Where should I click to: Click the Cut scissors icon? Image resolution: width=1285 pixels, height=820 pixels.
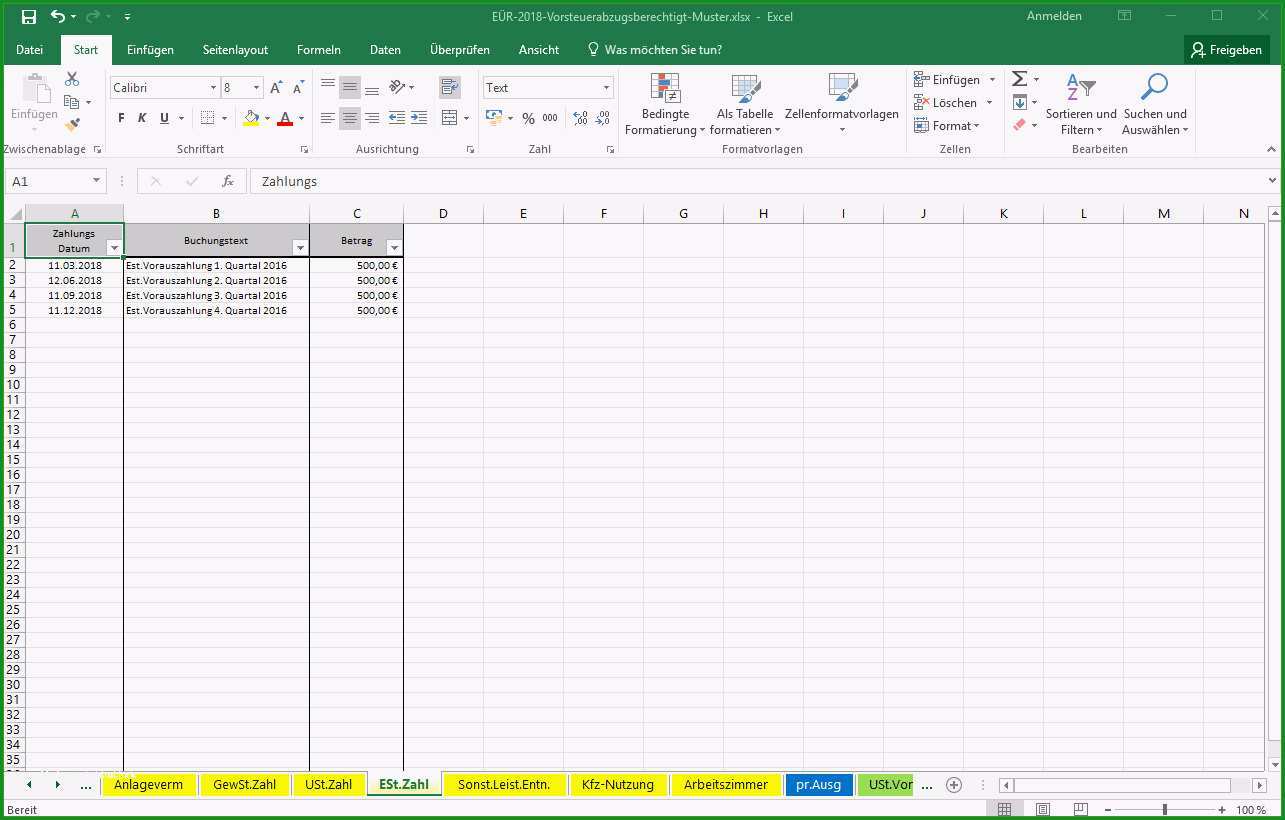tap(72, 79)
